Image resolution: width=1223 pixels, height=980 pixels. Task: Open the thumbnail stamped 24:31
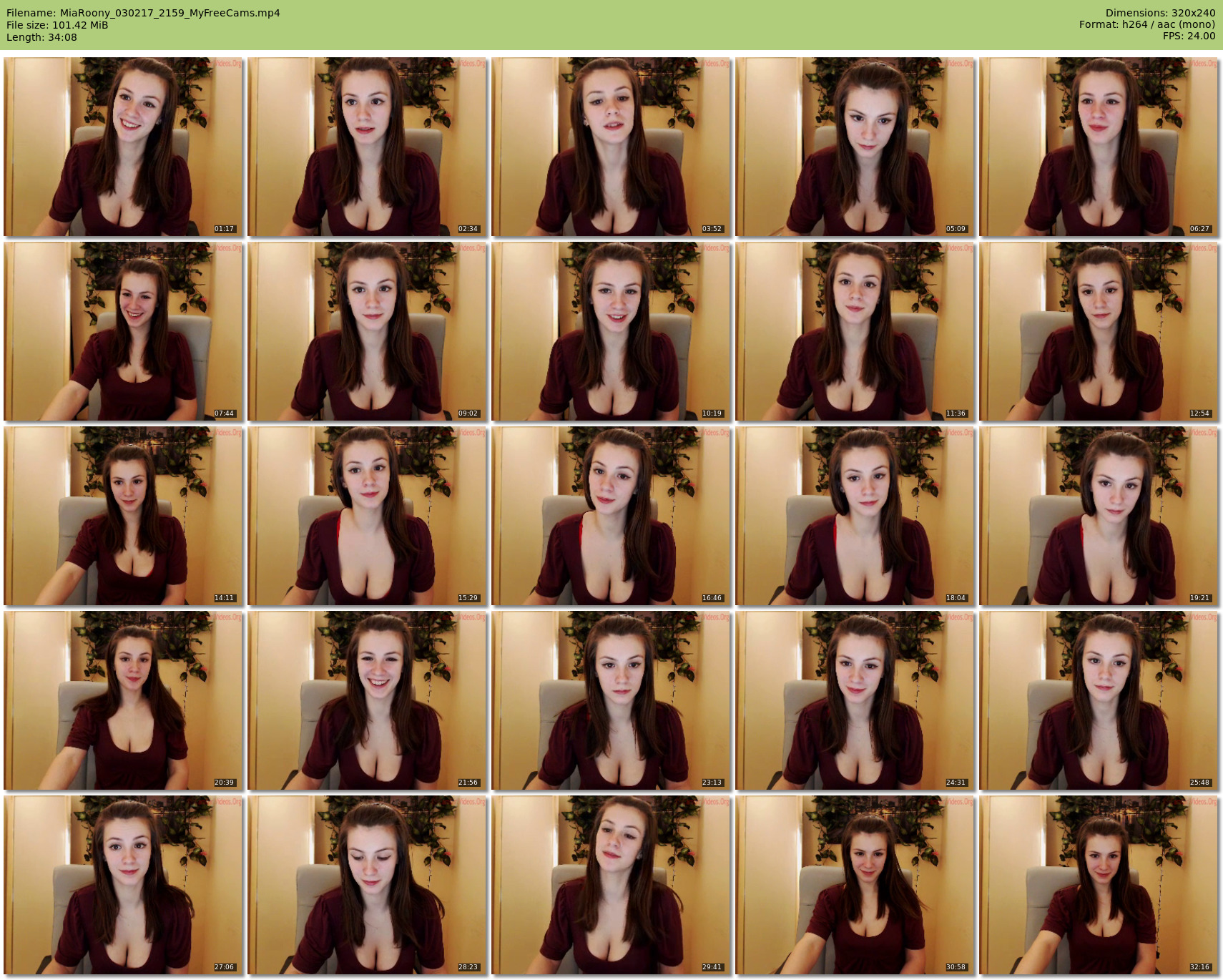(855, 700)
